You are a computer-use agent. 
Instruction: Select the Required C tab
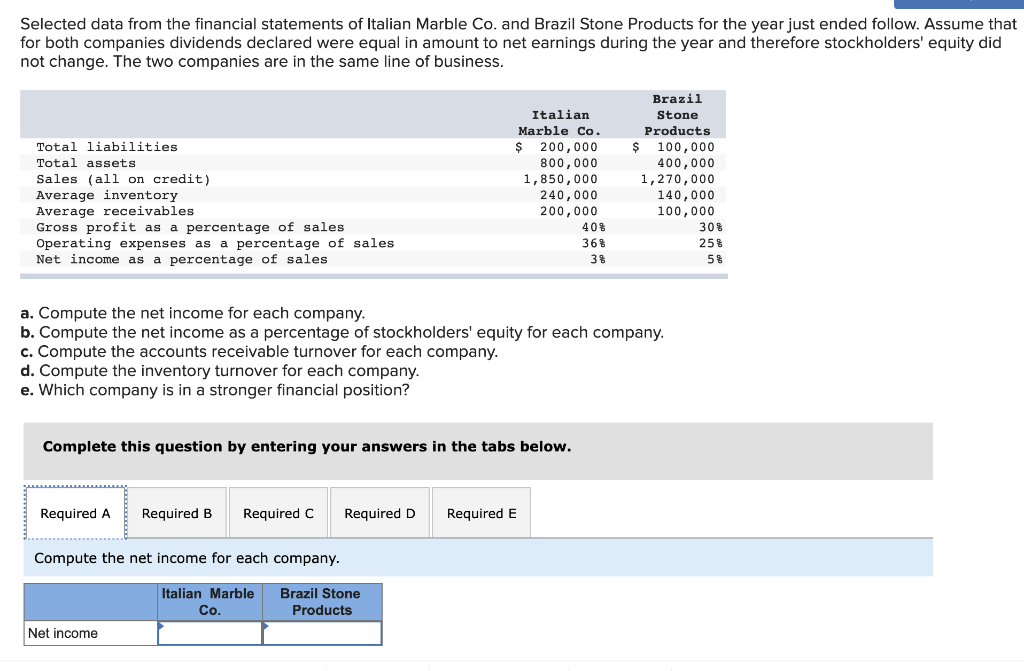278,513
